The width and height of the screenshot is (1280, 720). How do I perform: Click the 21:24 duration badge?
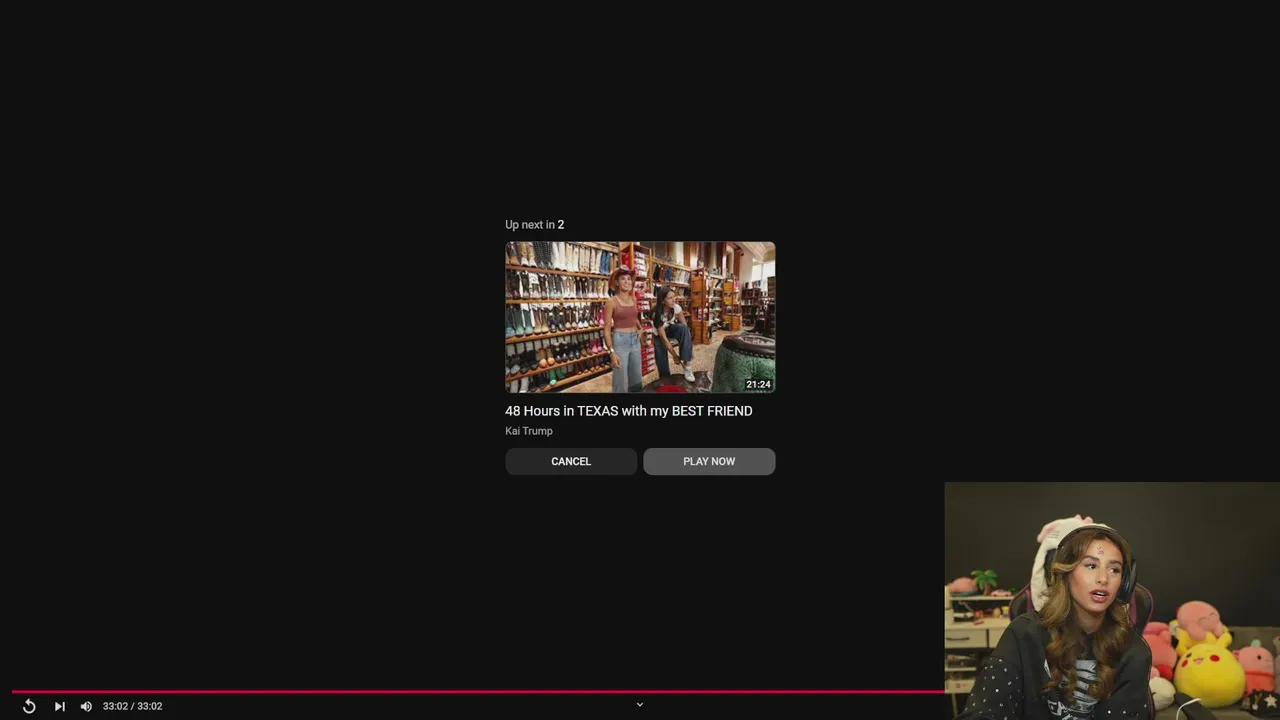pyautogui.click(x=758, y=384)
